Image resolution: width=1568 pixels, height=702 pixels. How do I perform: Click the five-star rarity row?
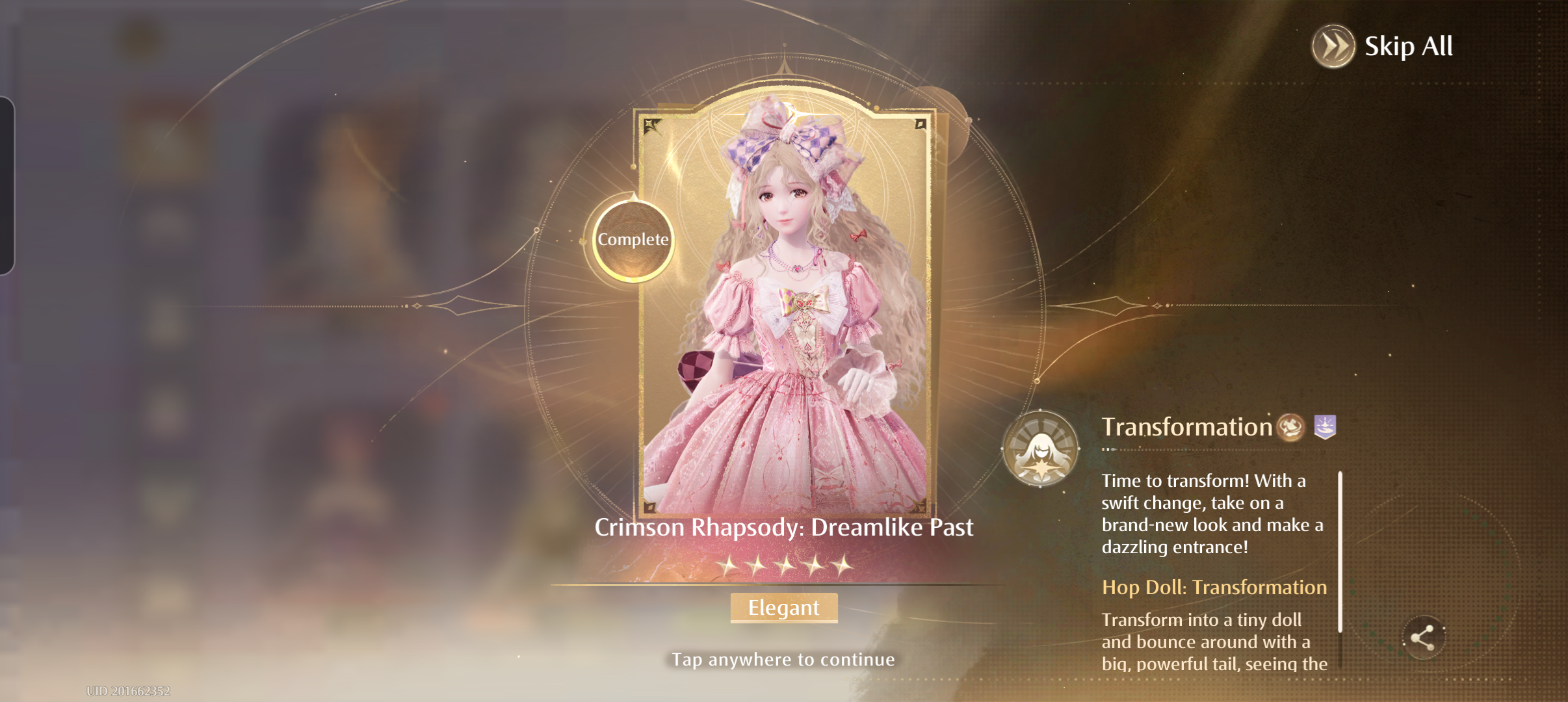coord(785,565)
